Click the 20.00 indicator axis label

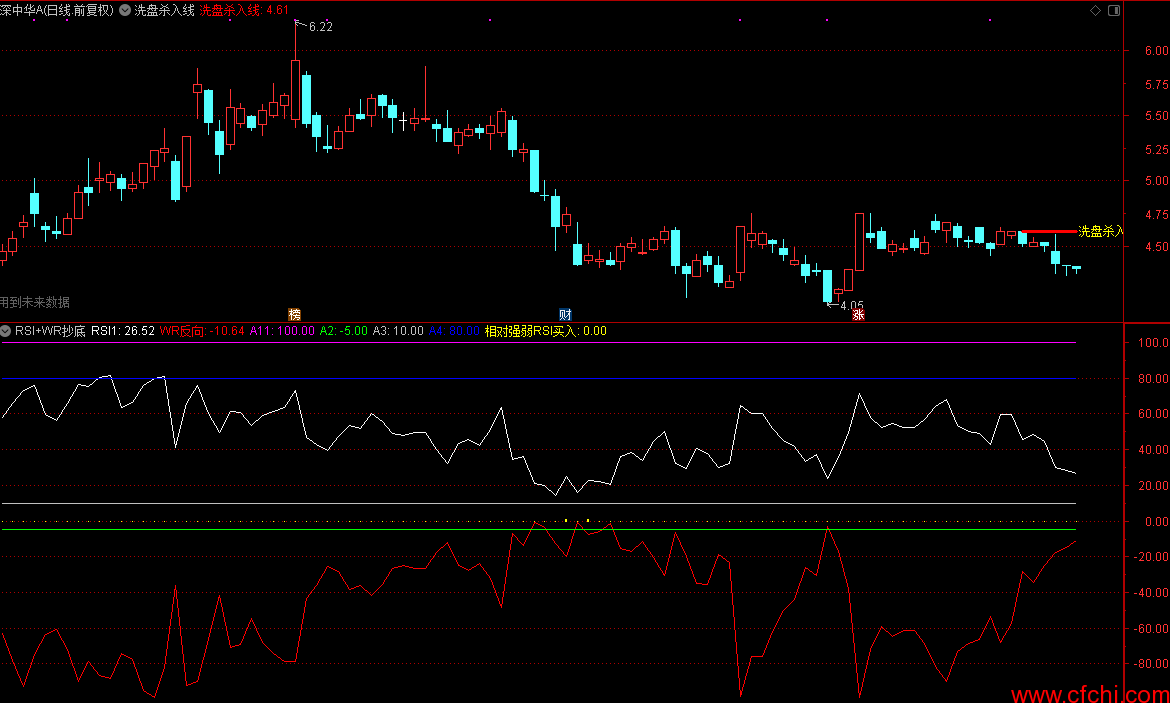tap(1154, 486)
